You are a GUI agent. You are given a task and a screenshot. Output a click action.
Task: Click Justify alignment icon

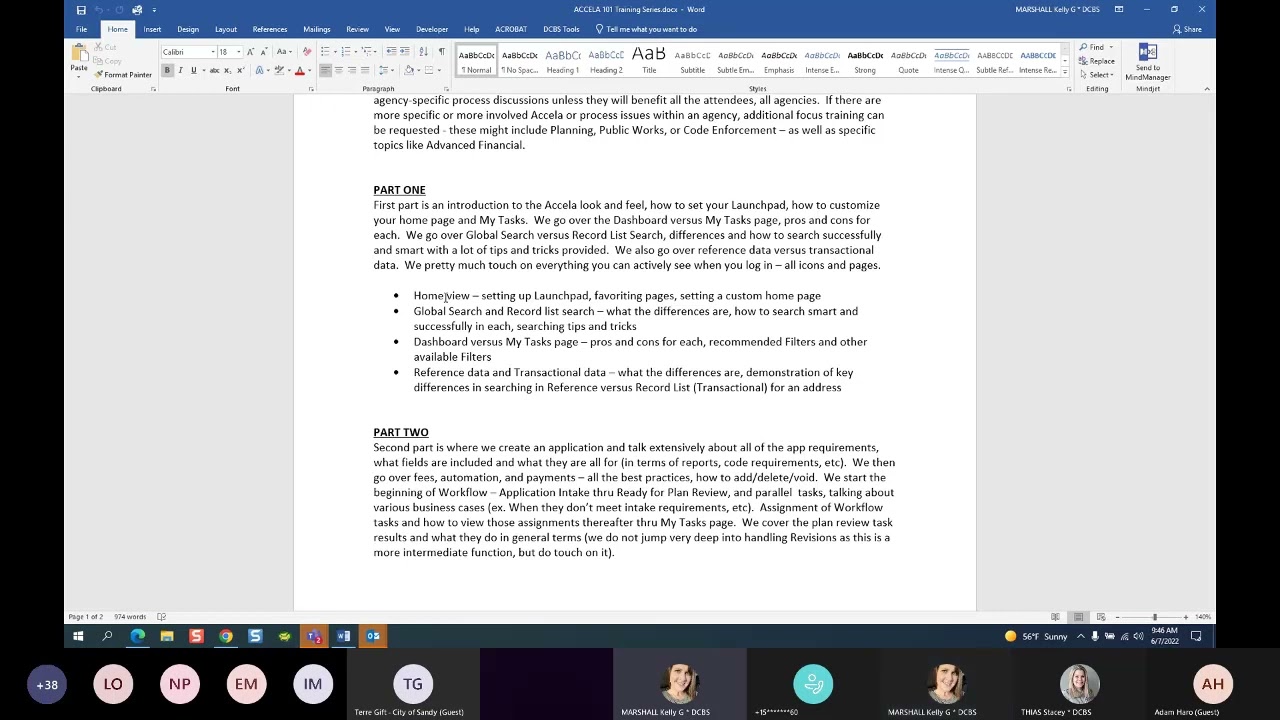point(365,70)
